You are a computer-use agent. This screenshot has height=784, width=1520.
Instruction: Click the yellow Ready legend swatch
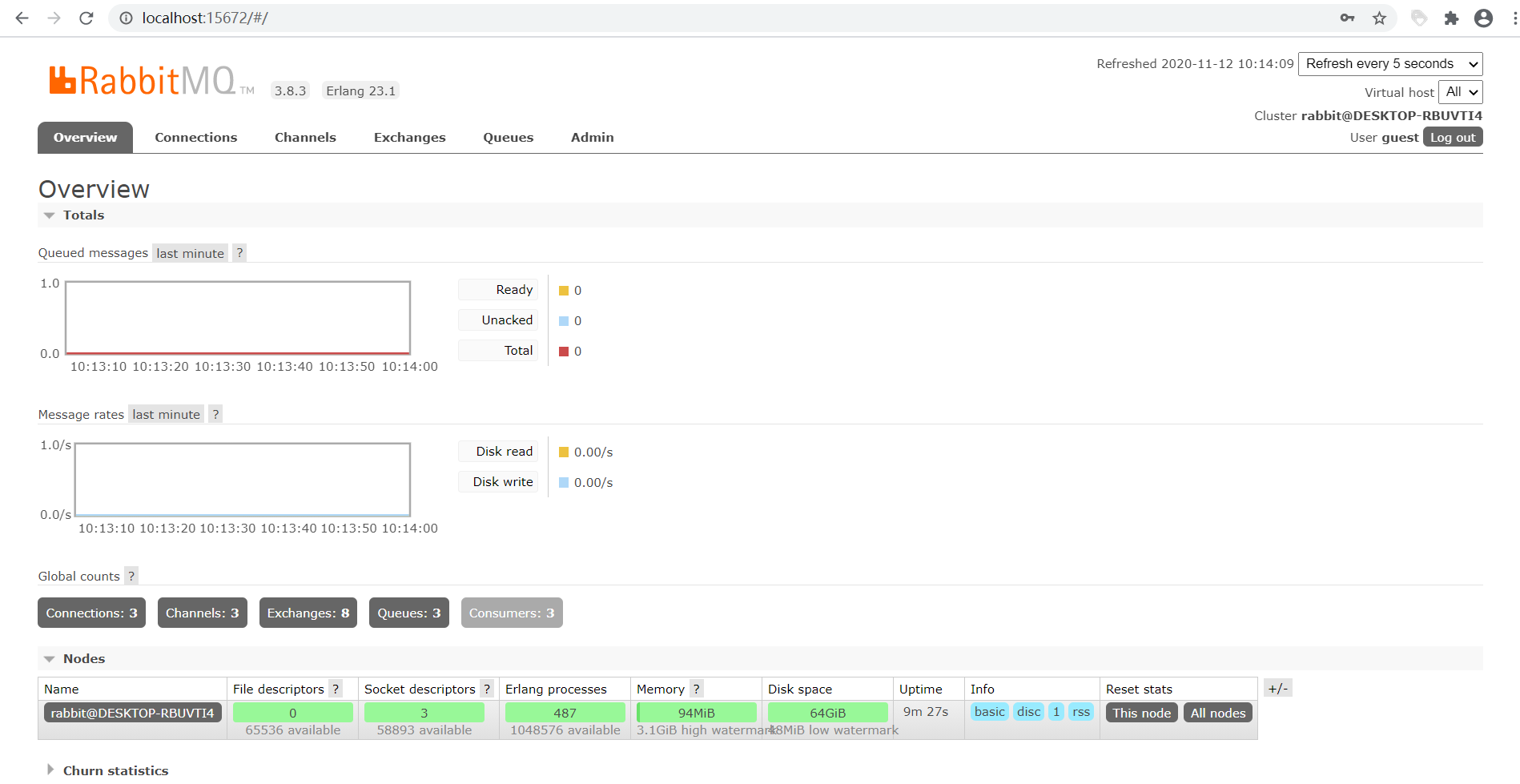tap(564, 291)
